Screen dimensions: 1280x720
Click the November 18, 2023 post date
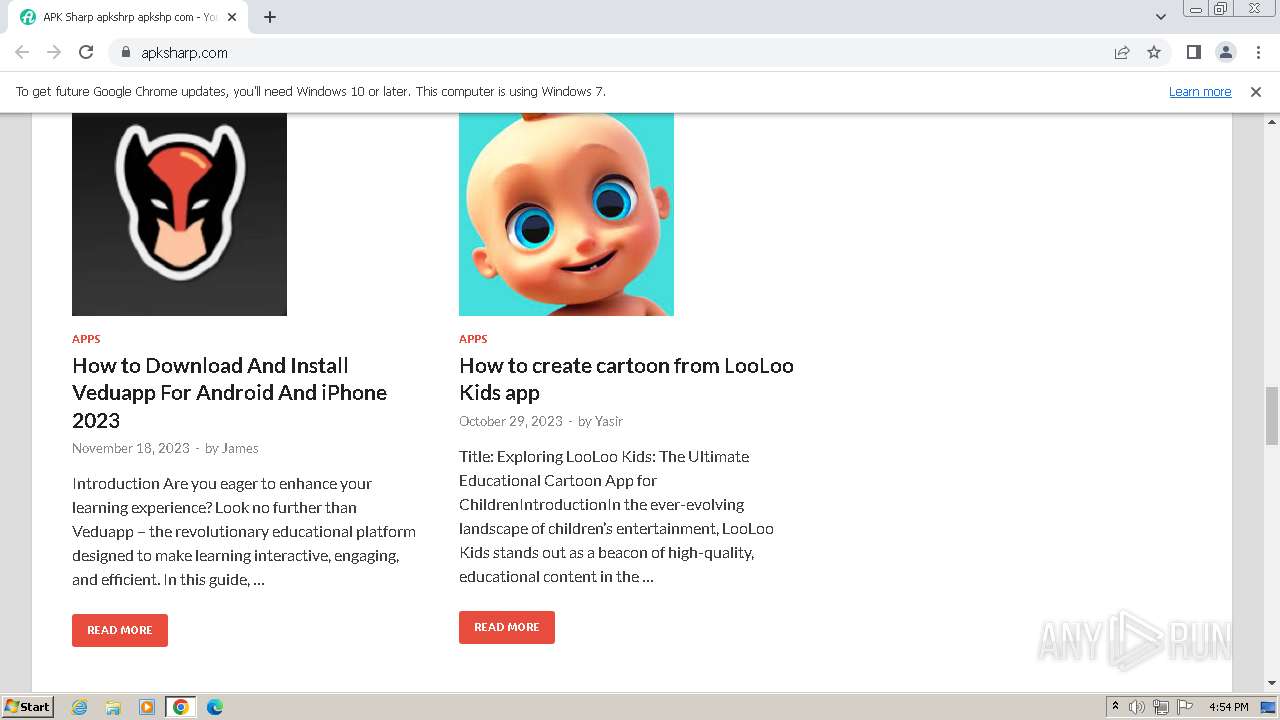click(131, 448)
